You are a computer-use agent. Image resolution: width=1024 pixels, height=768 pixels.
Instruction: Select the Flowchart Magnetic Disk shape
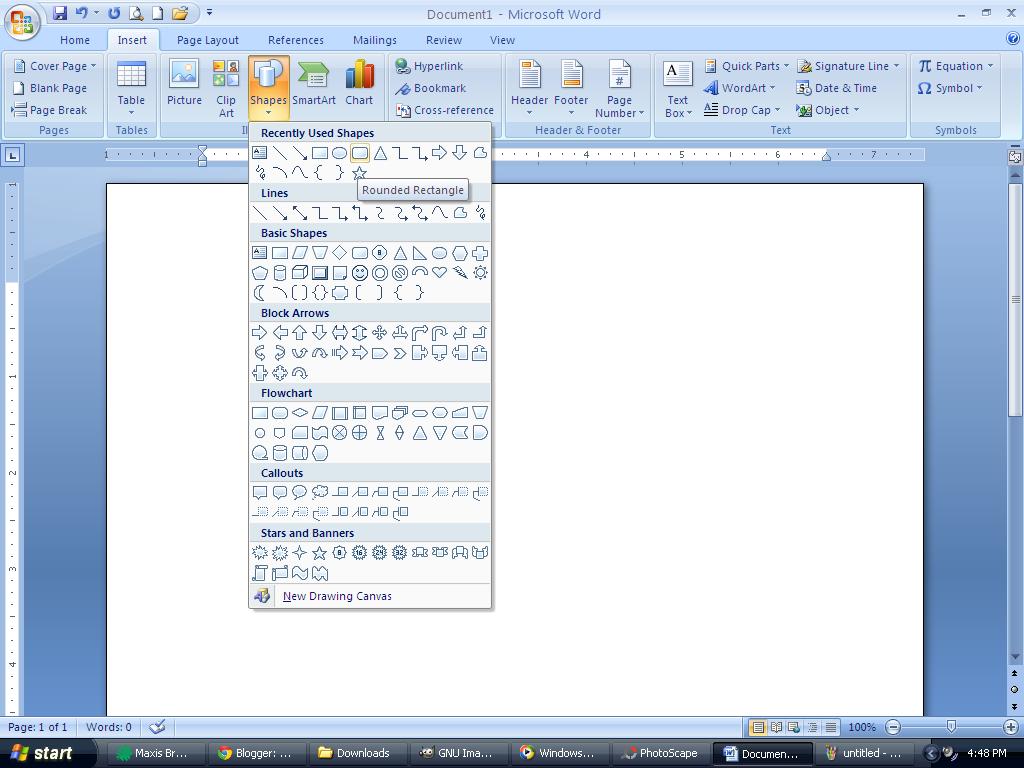[280, 453]
